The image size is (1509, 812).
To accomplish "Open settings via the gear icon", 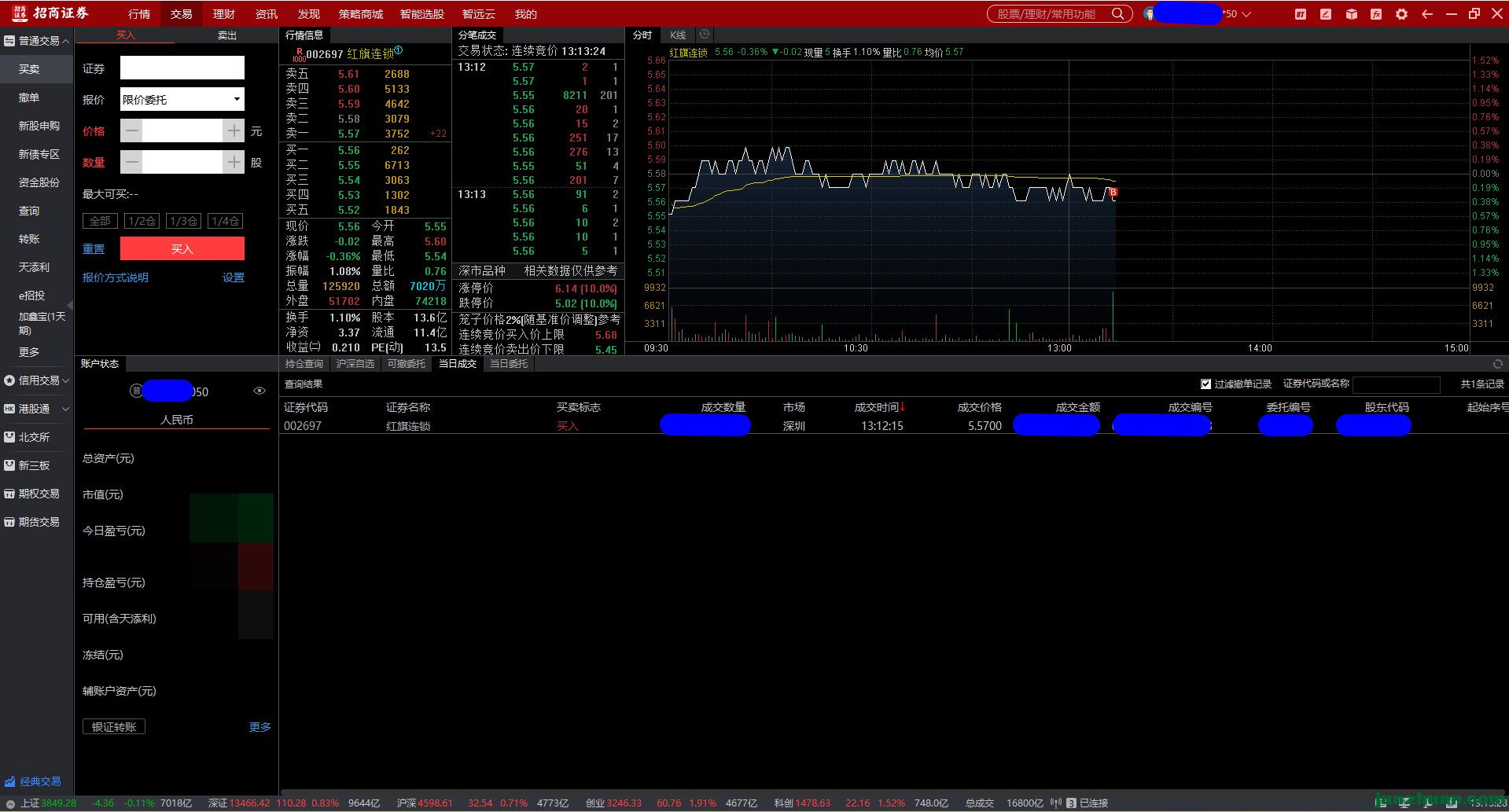I will click(1401, 14).
